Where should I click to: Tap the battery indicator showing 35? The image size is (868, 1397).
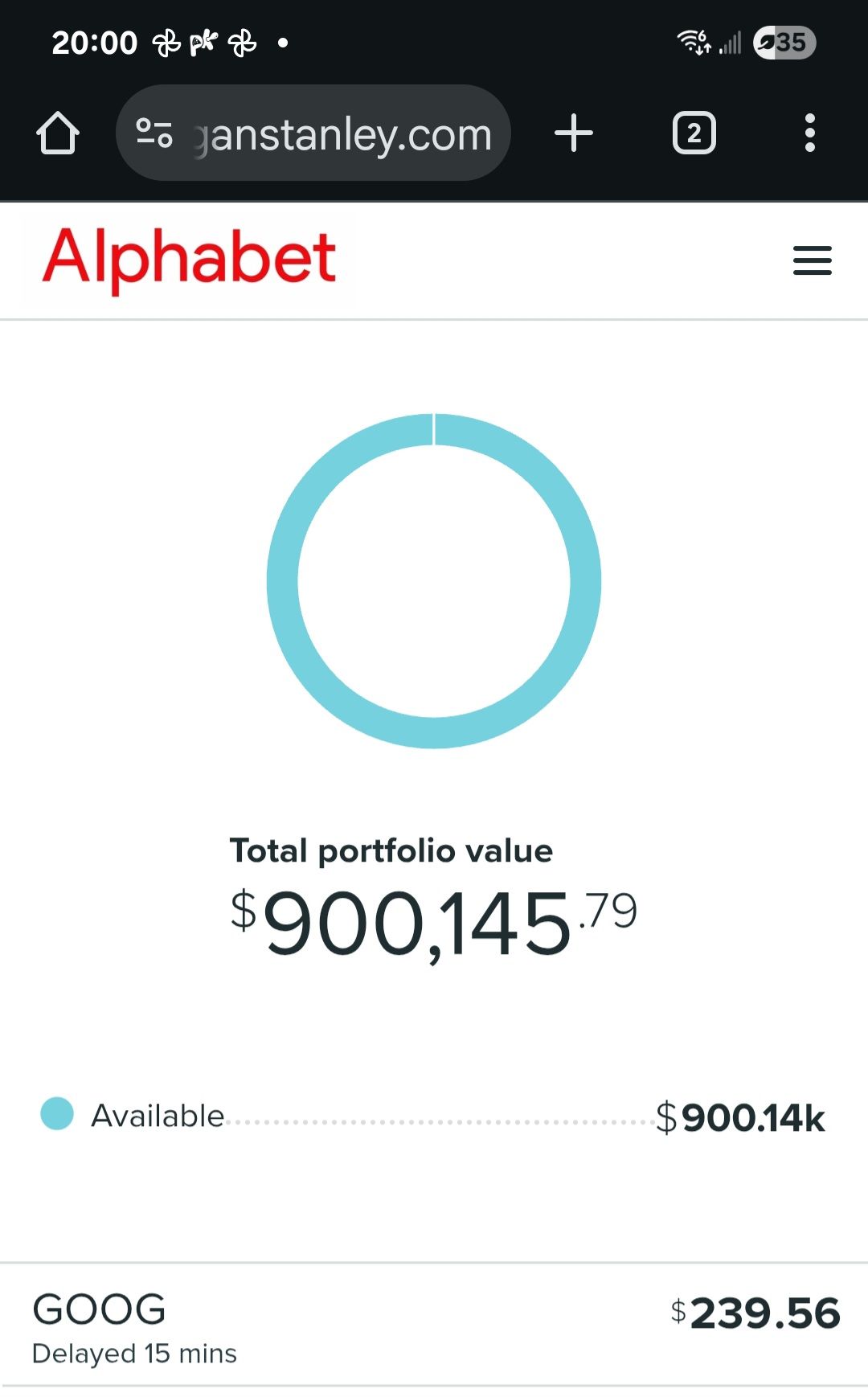click(784, 43)
